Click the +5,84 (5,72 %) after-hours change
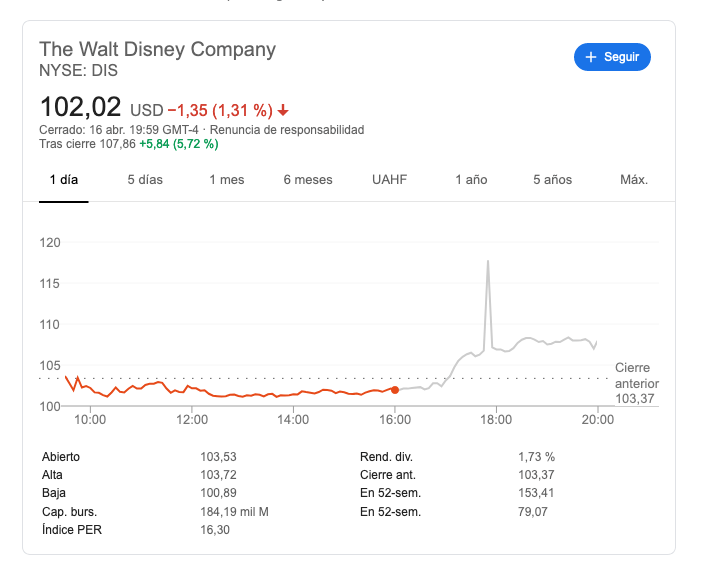The image size is (703, 568). click(x=179, y=144)
